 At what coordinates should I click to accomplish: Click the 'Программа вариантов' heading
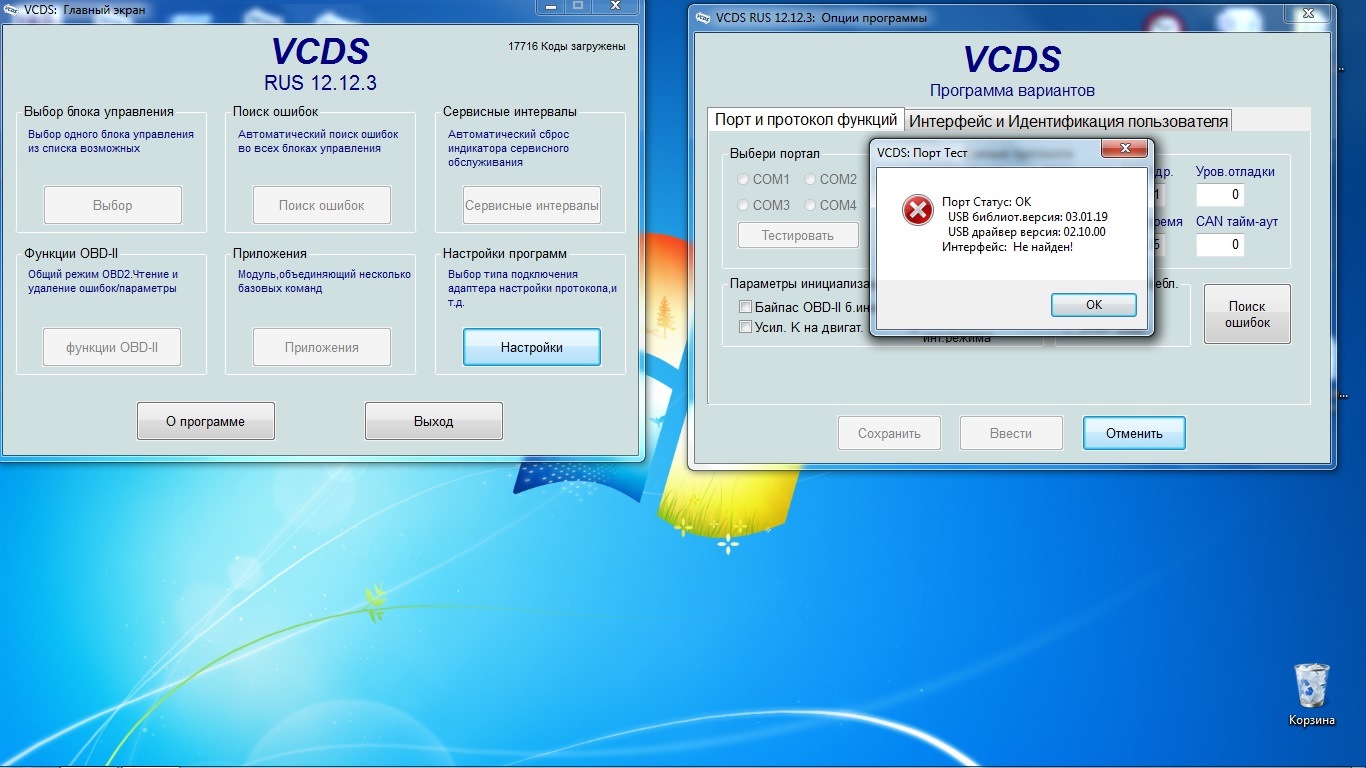1012,90
